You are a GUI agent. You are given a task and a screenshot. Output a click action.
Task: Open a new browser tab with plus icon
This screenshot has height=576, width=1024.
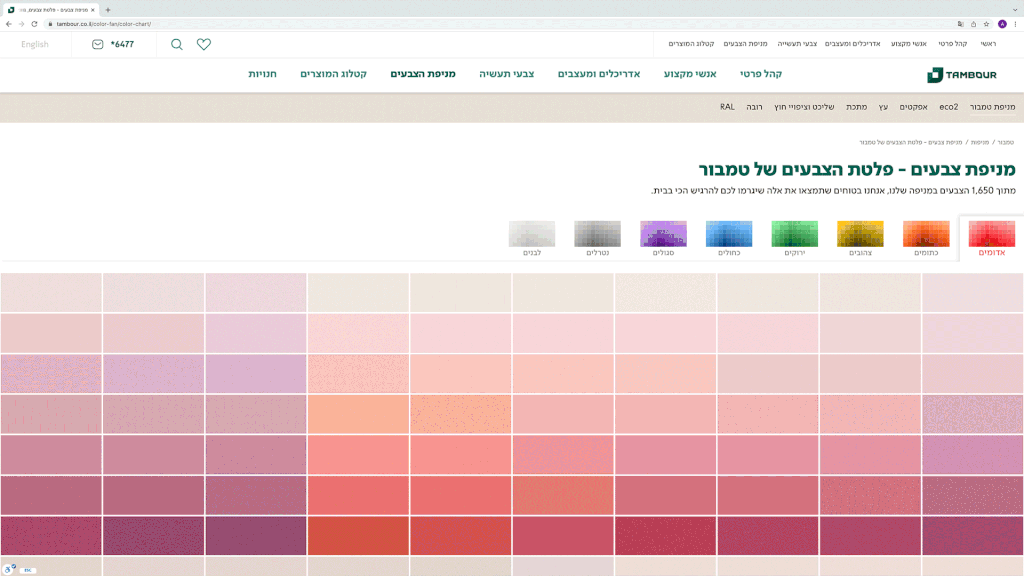(x=108, y=9)
